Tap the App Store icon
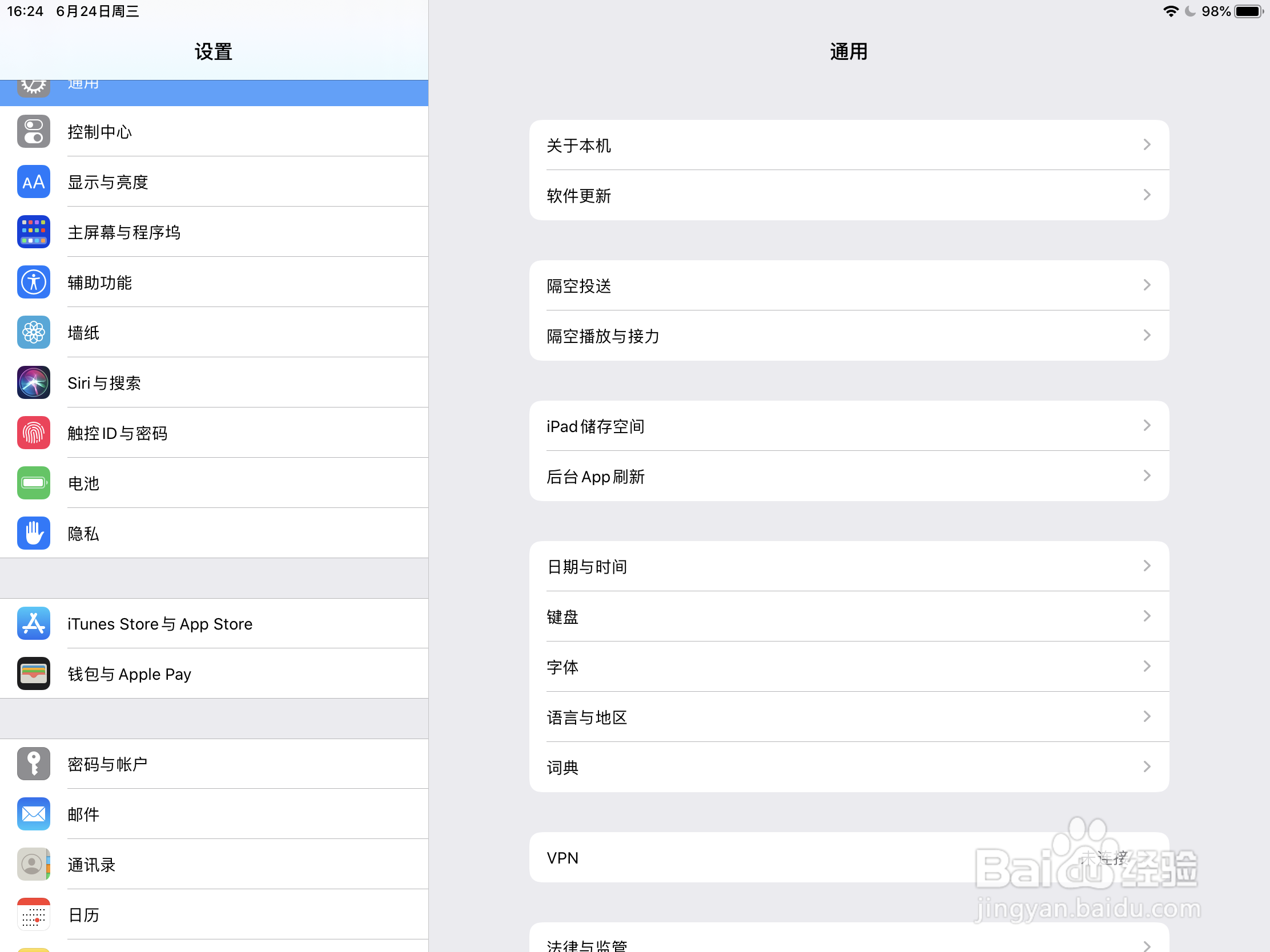The height and width of the screenshot is (952, 1270). click(33, 623)
